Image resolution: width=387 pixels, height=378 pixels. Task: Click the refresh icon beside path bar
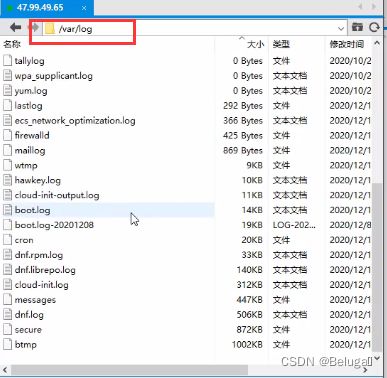[x=374, y=28]
